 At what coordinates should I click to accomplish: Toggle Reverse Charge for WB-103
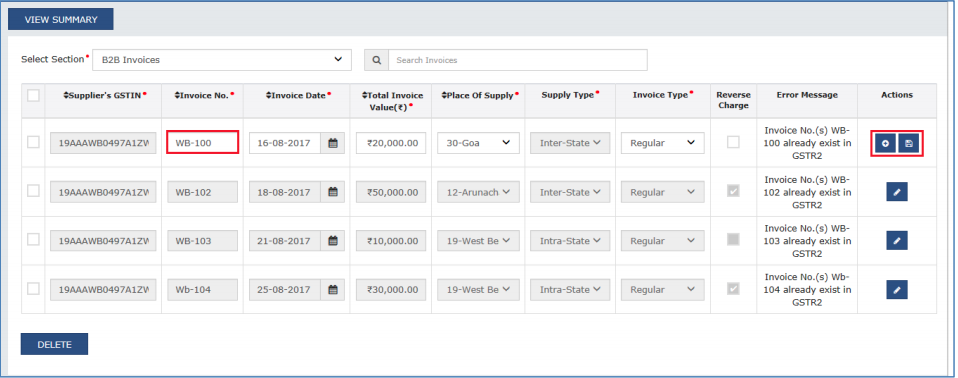pos(733,239)
